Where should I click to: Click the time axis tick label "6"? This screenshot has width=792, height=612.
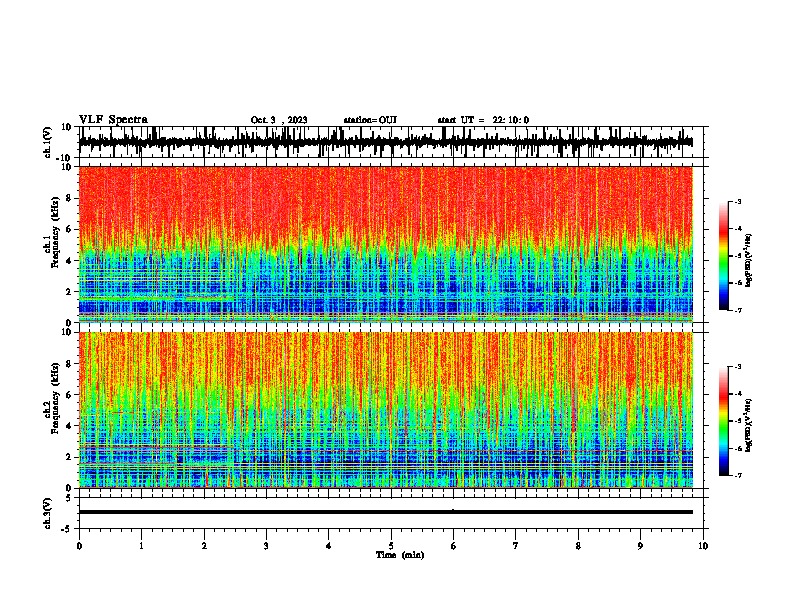point(454,546)
